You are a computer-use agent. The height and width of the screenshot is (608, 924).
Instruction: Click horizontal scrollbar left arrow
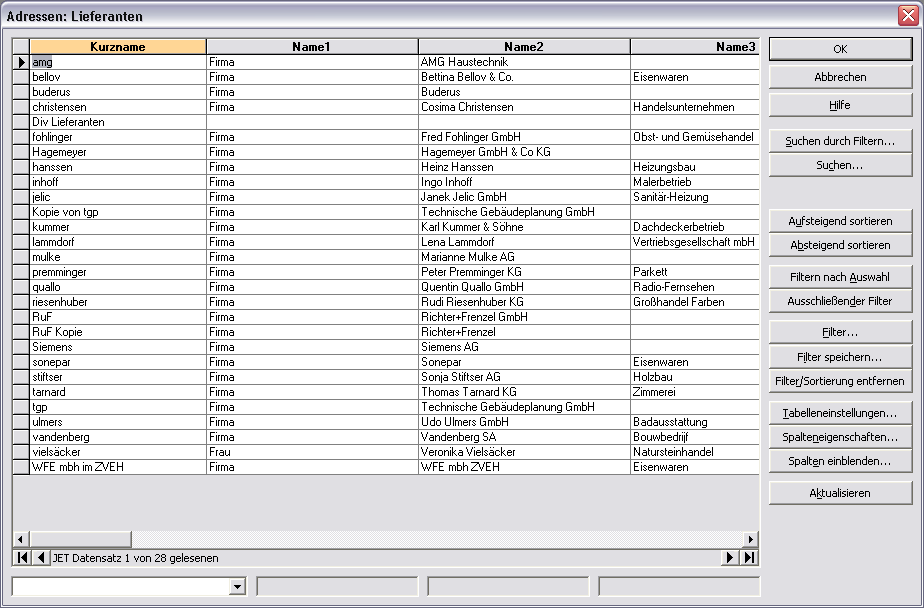(x=20, y=539)
